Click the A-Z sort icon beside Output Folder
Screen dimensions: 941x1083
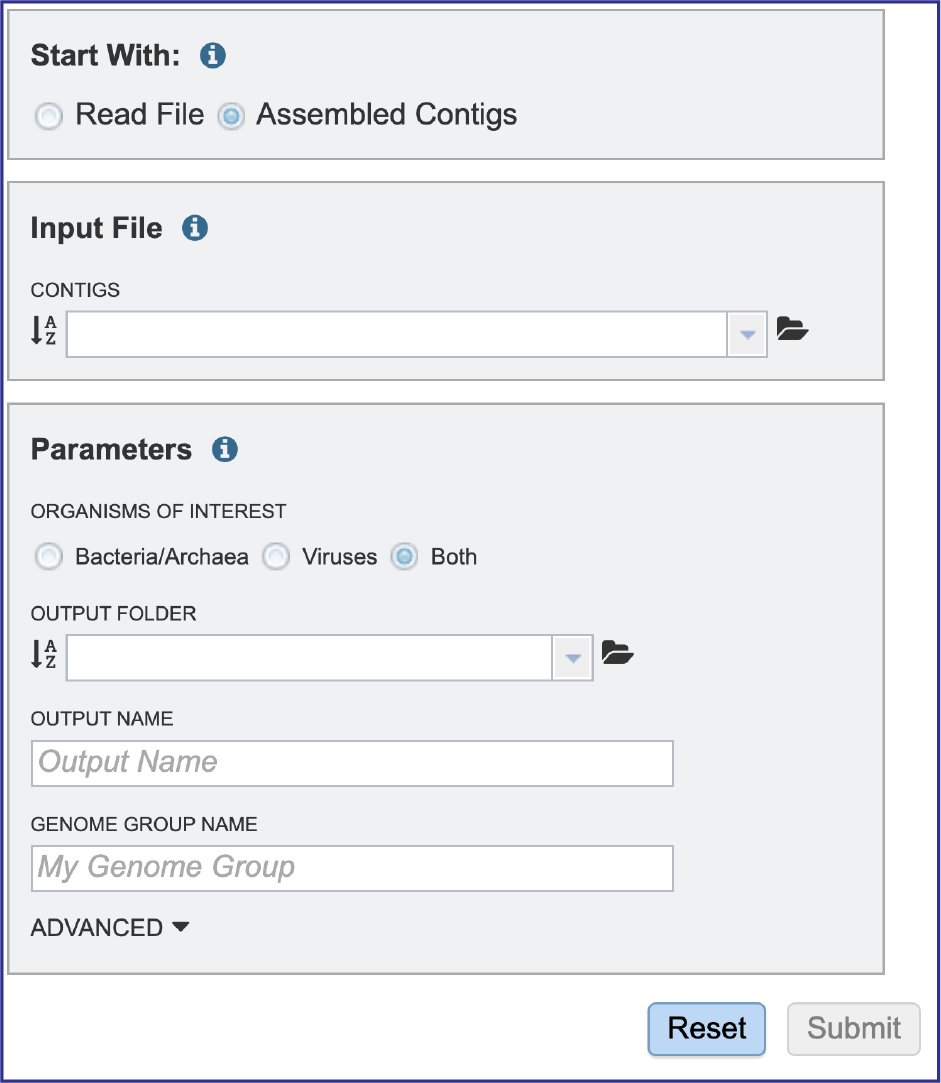click(44, 653)
